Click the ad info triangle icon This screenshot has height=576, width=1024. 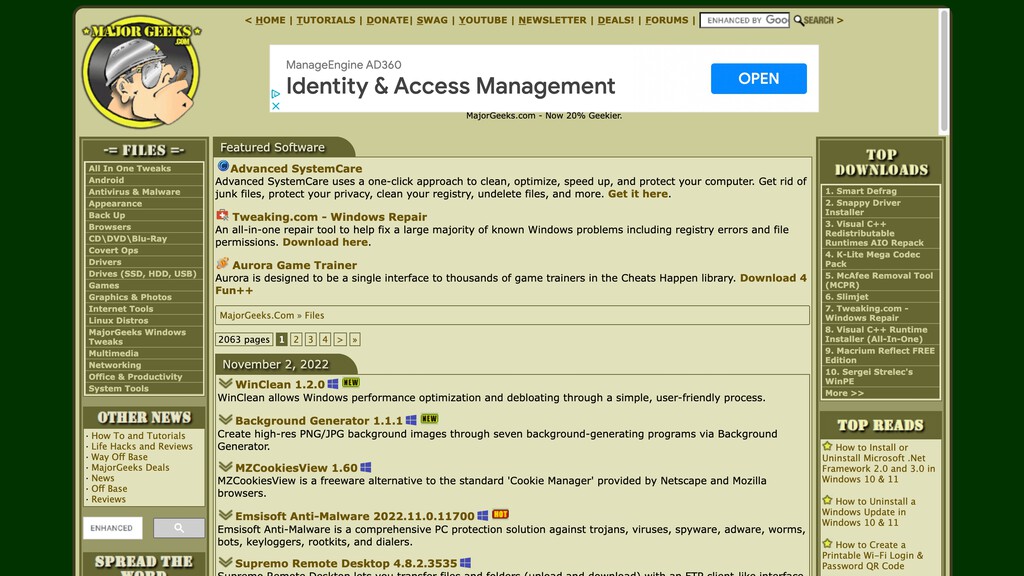[276, 94]
